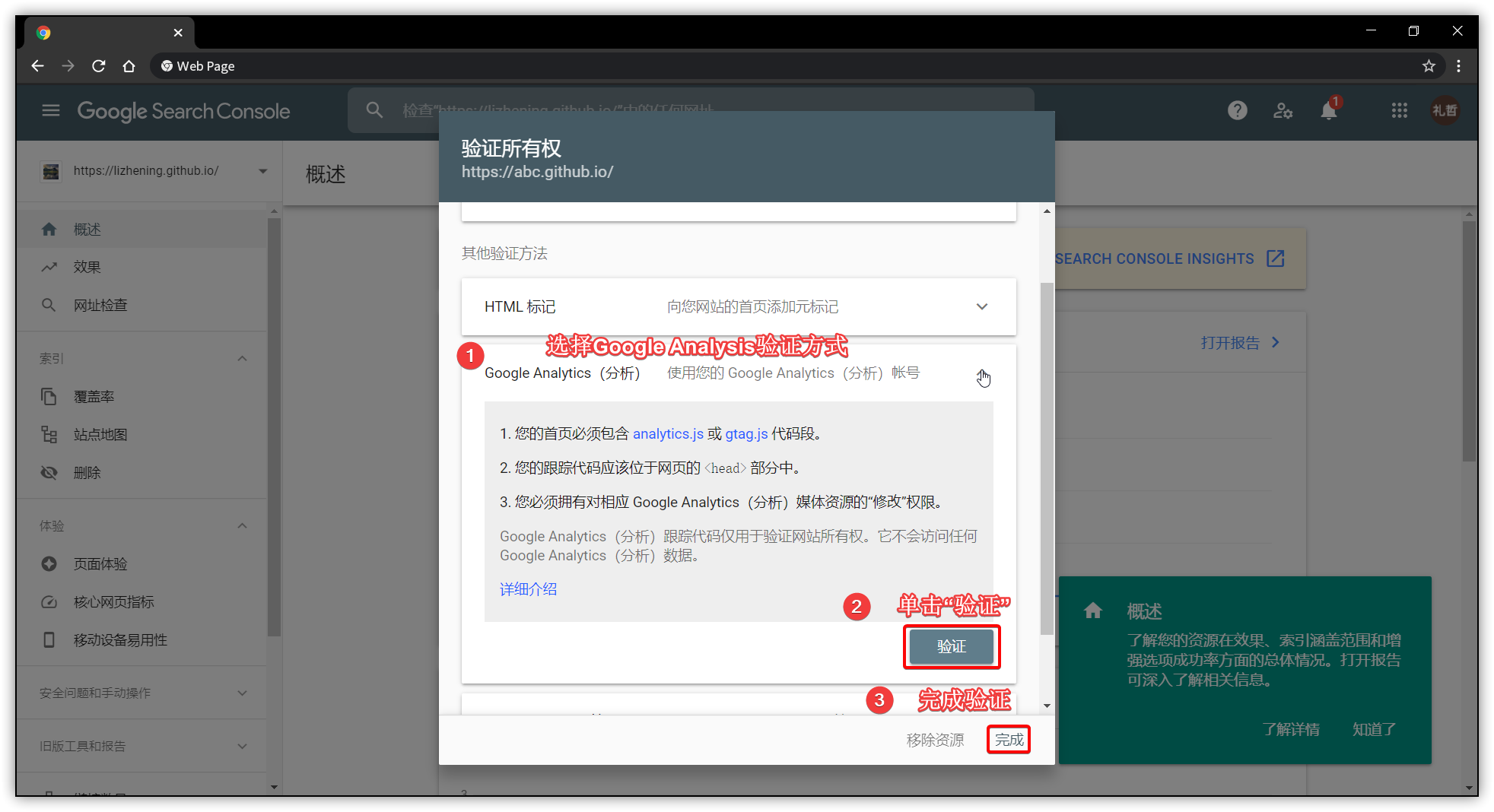Viewport: 1494px width, 812px height.
Task: Click the sidebar scrollbar thumb
Action: (x=274, y=427)
